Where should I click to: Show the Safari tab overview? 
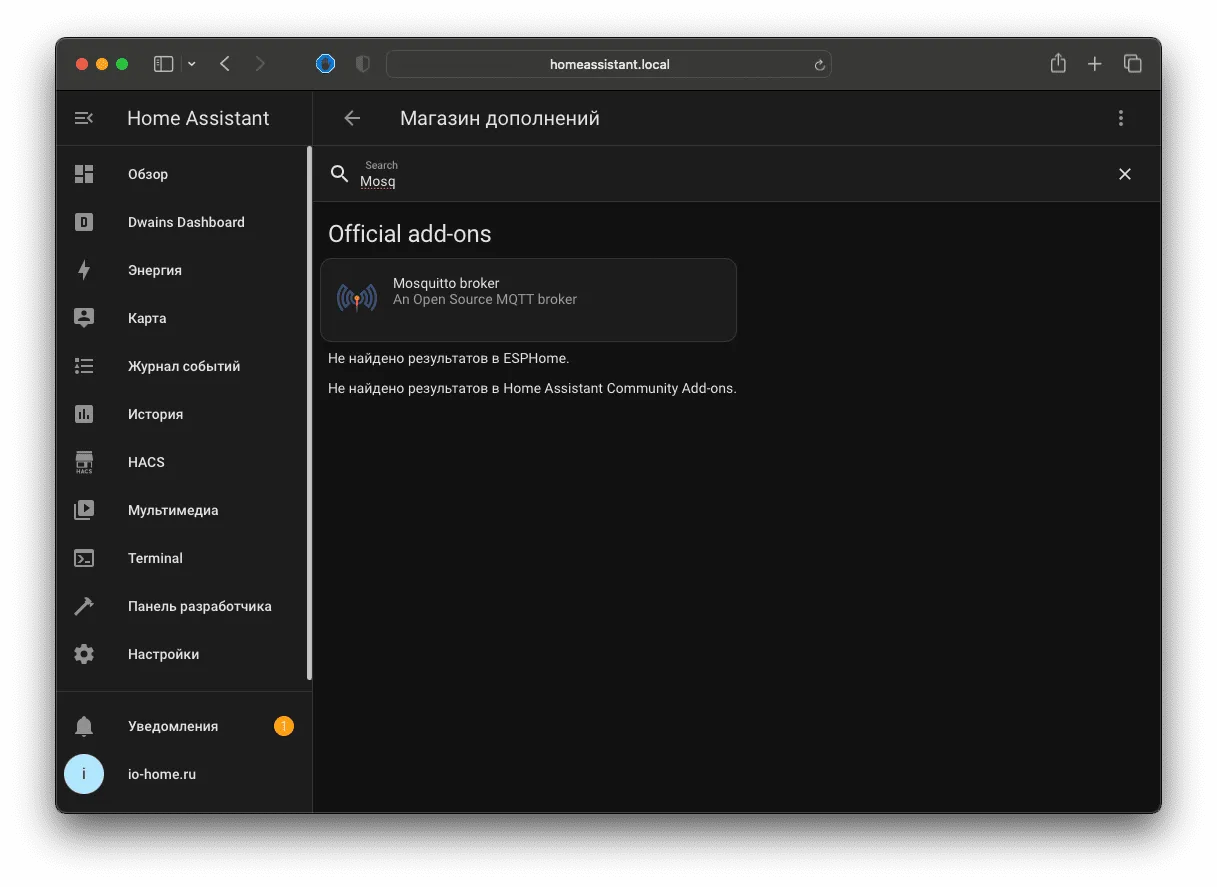(x=1133, y=64)
